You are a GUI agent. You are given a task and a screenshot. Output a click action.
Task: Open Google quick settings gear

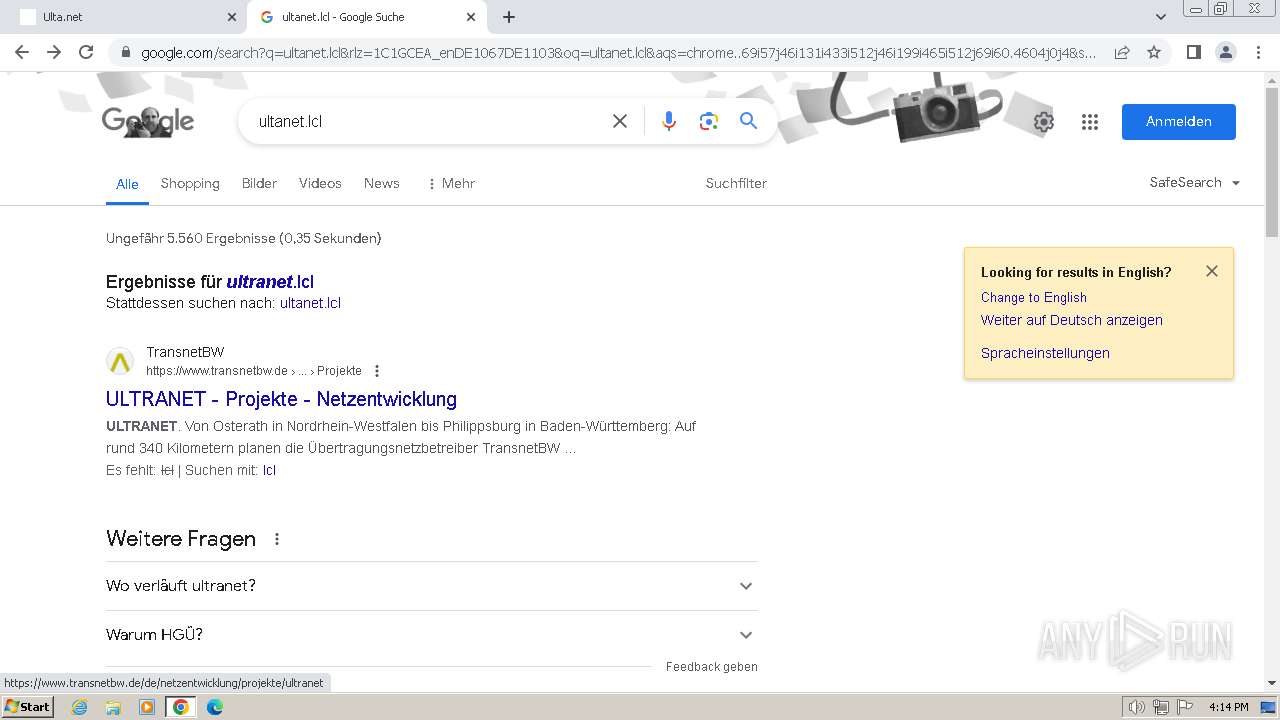(1044, 122)
